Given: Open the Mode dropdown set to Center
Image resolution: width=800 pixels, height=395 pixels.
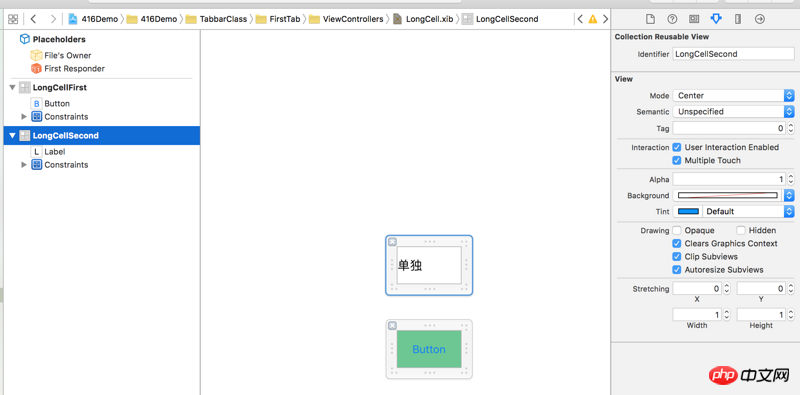Looking at the screenshot, I should [733, 95].
